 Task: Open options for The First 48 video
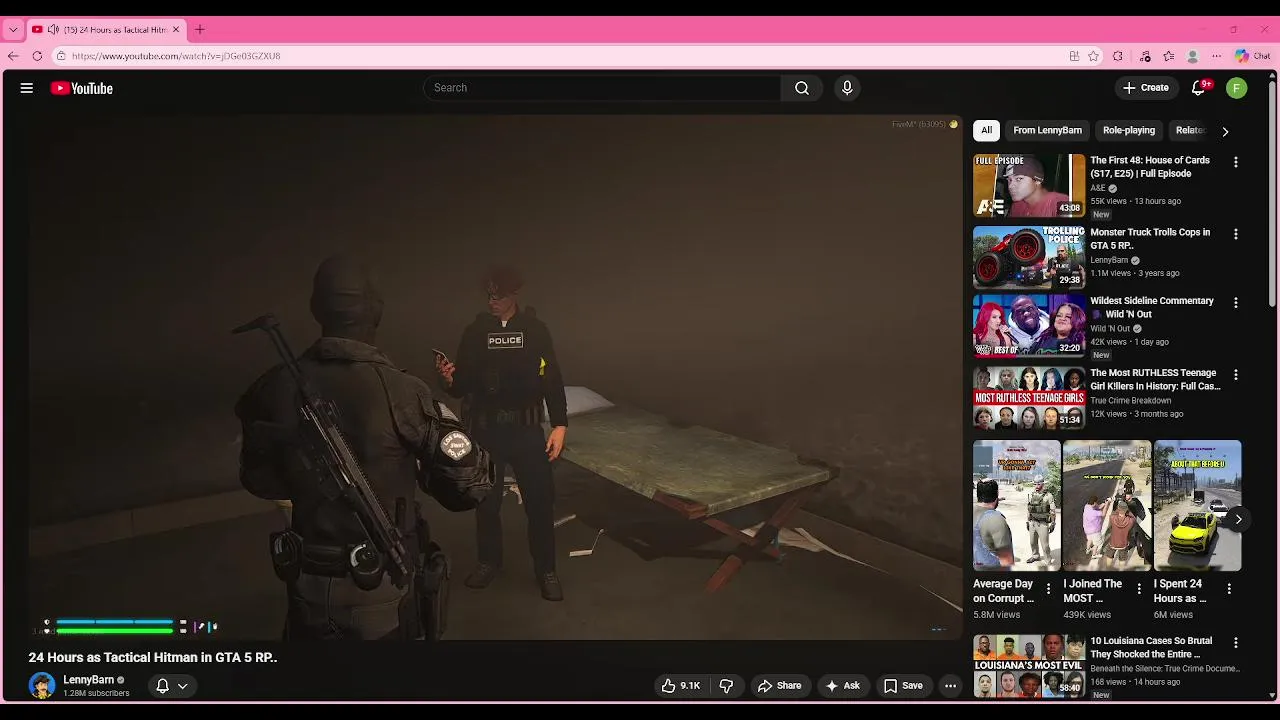[x=1236, y=162]
